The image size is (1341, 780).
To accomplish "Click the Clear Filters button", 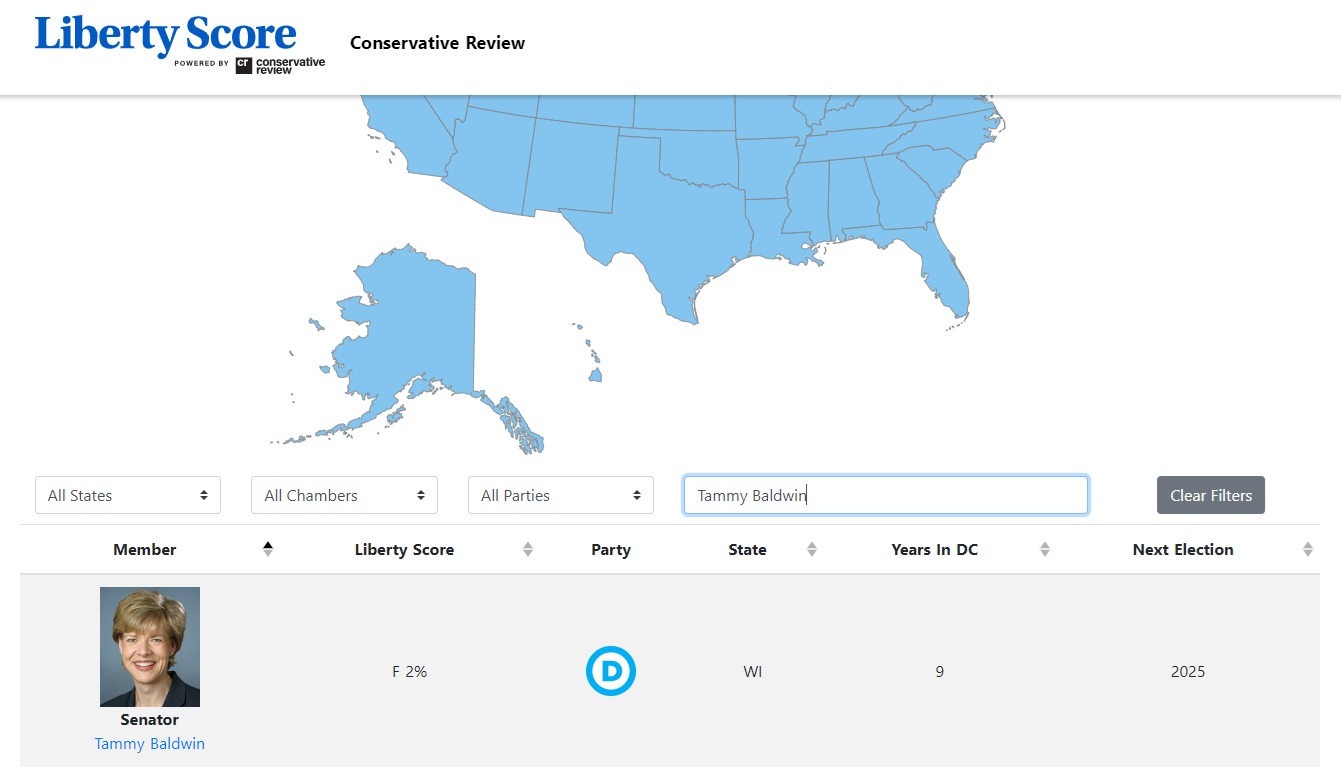I will click(x=1210, y=495).
